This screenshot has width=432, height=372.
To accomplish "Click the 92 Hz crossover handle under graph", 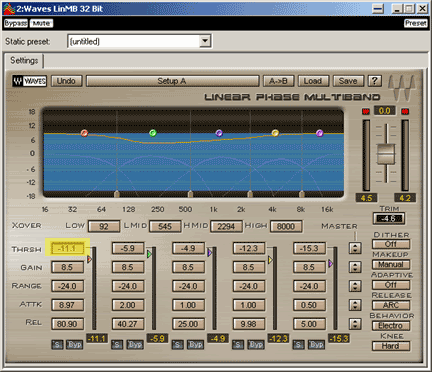I will point(117,194).
